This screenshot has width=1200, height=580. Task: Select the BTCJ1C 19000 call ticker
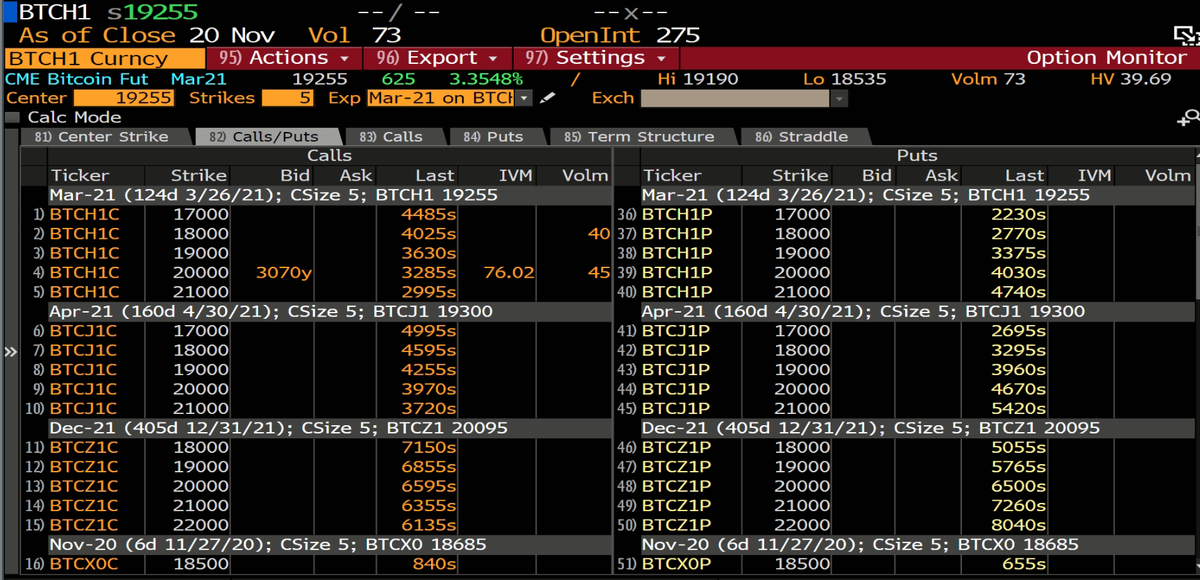pyautogui.click(x=84, y=369)
